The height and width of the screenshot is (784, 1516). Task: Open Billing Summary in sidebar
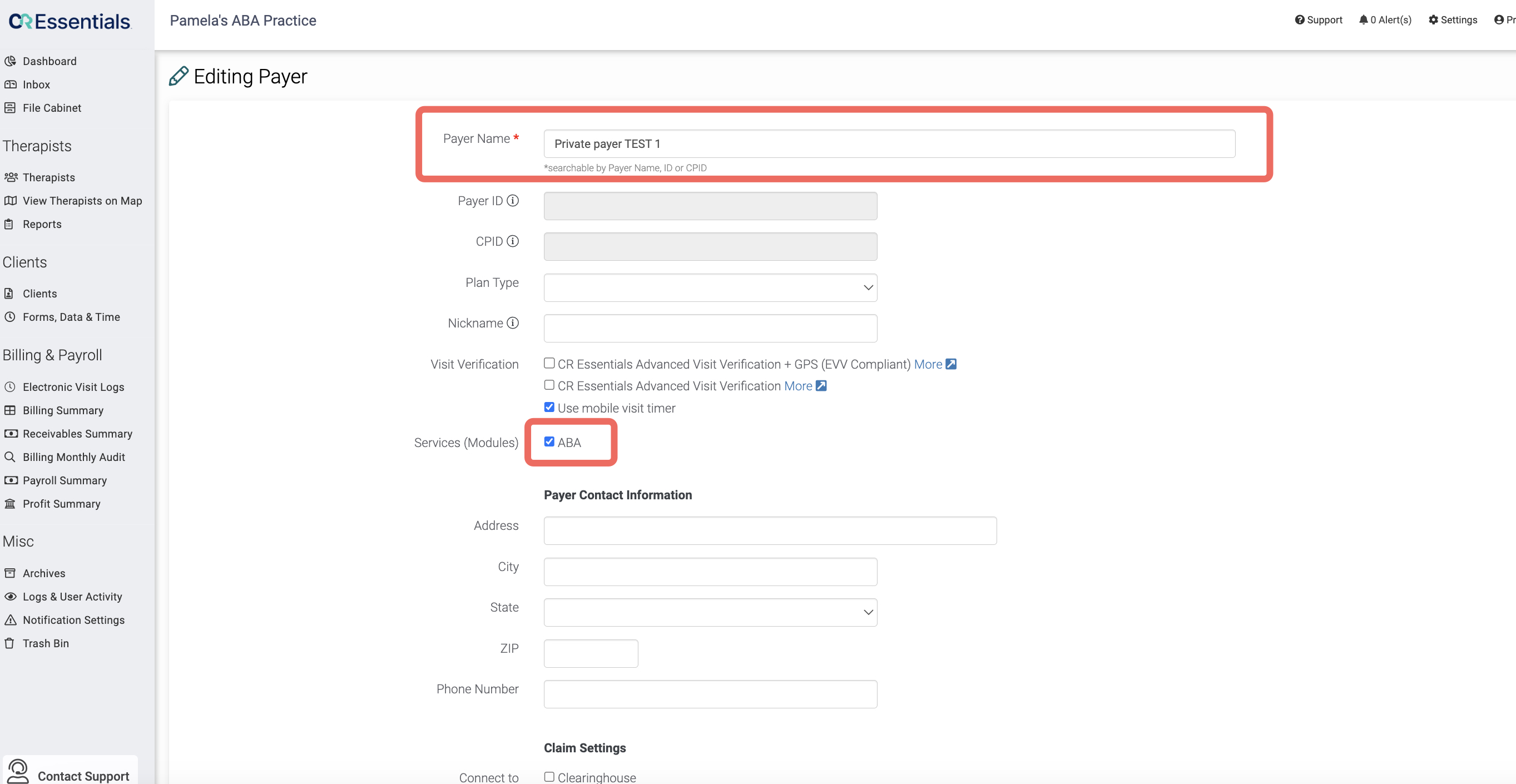click(63, 410)
